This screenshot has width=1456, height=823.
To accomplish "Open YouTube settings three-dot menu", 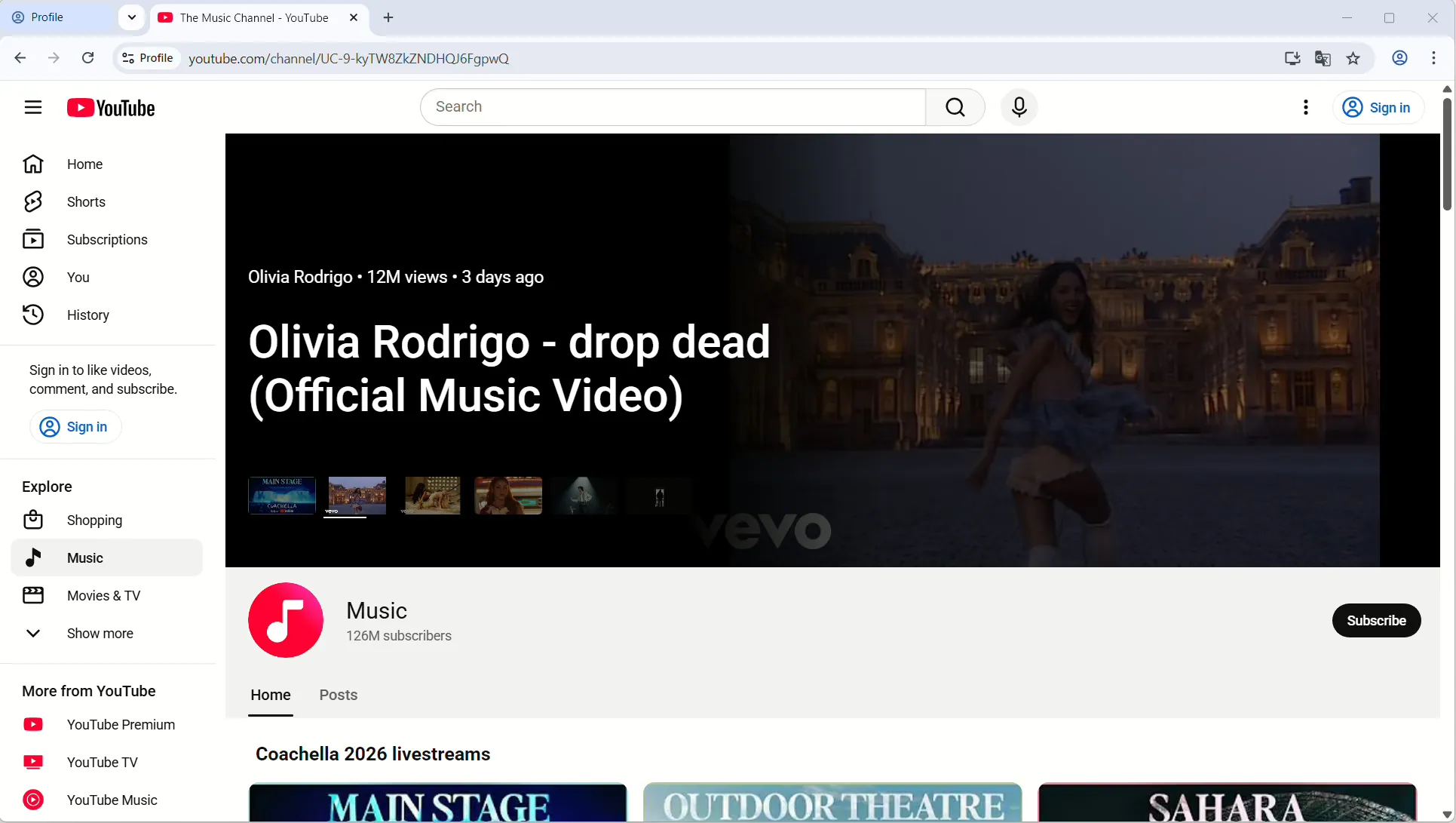I will click(1306, 107).
